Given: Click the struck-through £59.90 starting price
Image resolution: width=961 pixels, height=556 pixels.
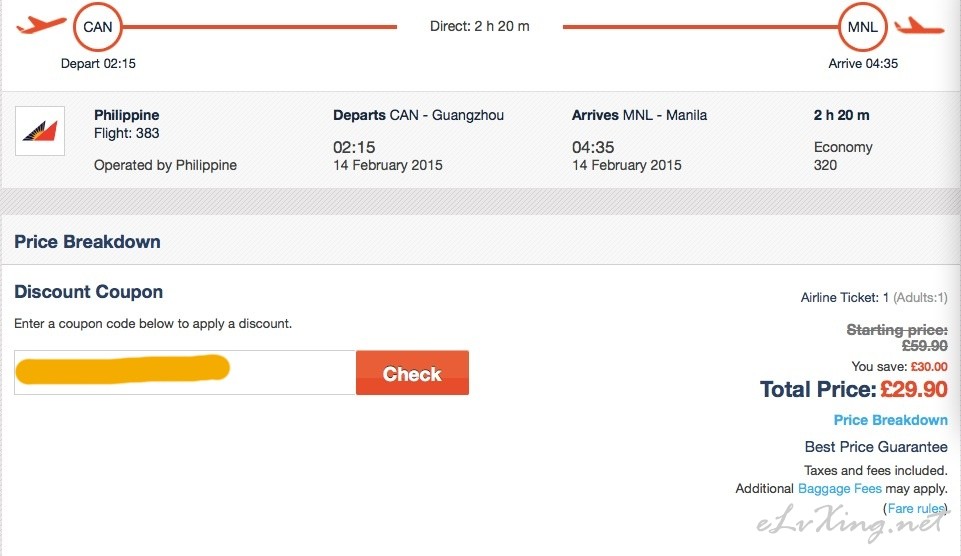Looking at the screenshot, I should [924, 346].
